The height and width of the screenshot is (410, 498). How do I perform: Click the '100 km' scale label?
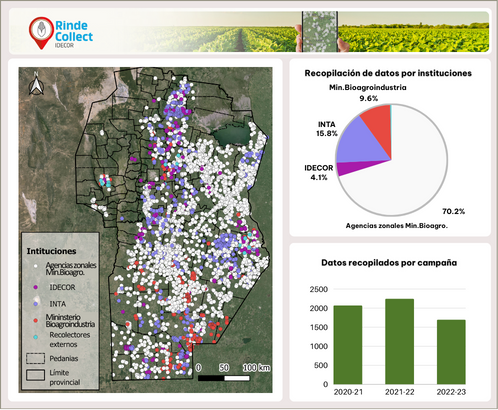tap(256, 368)
